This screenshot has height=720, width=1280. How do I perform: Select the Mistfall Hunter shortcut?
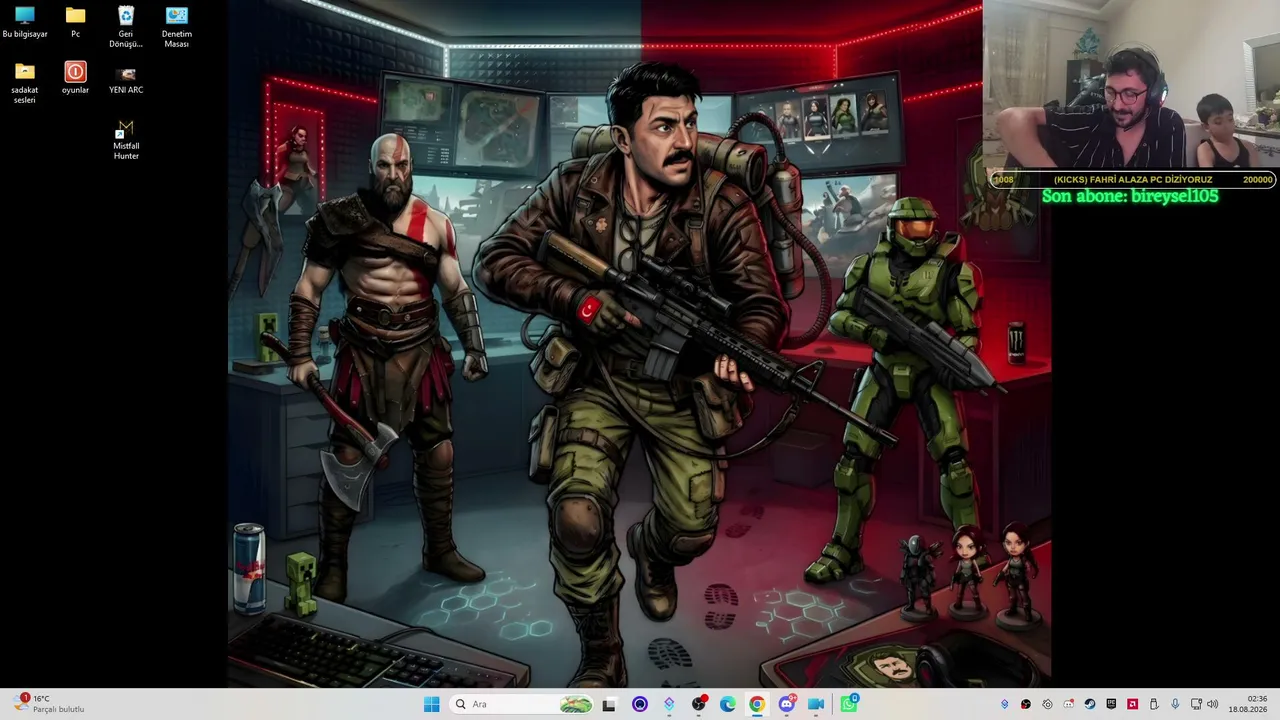pyautogui.click(x=126, y=139)
